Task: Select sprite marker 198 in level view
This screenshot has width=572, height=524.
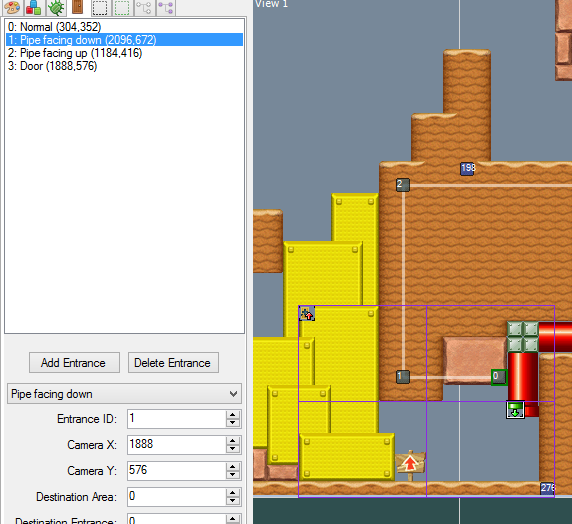Action: click(467, 169)
